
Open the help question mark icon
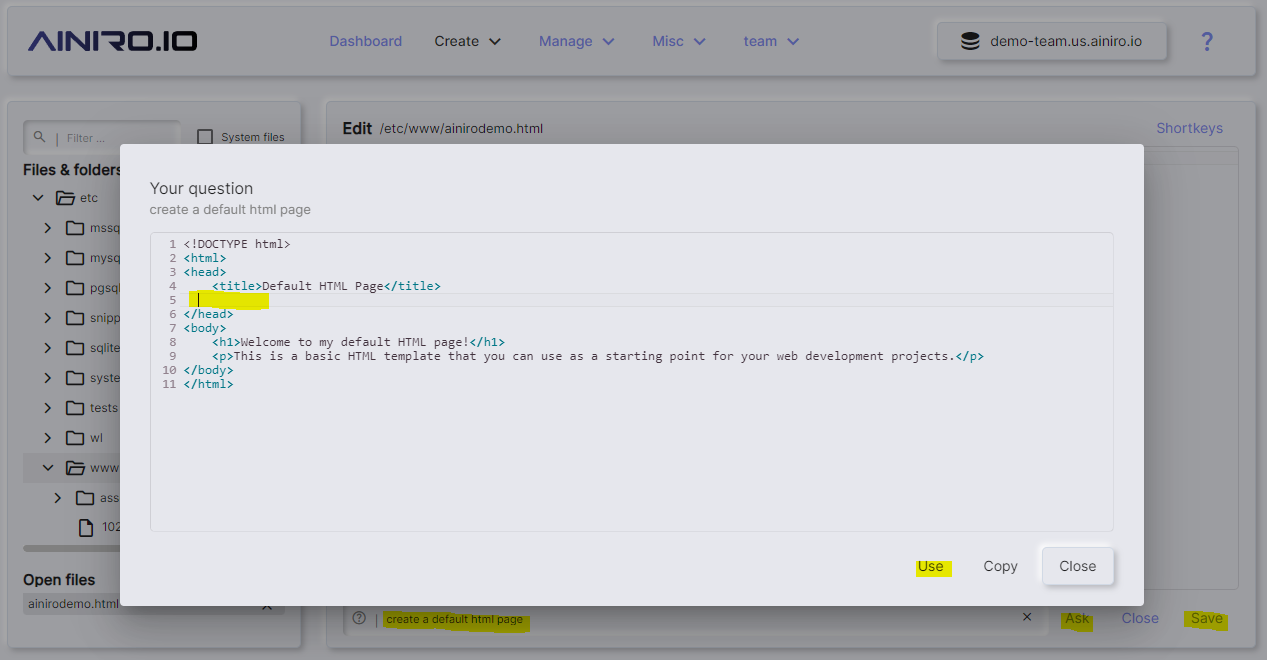pyautogui.click(x=1207, y=42)
